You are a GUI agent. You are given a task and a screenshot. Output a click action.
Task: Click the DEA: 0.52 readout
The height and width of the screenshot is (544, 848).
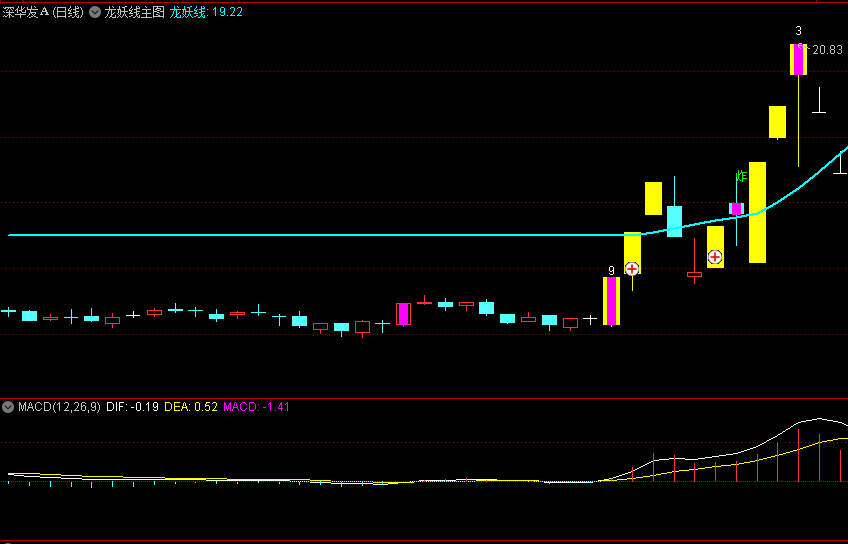(191, 407)
